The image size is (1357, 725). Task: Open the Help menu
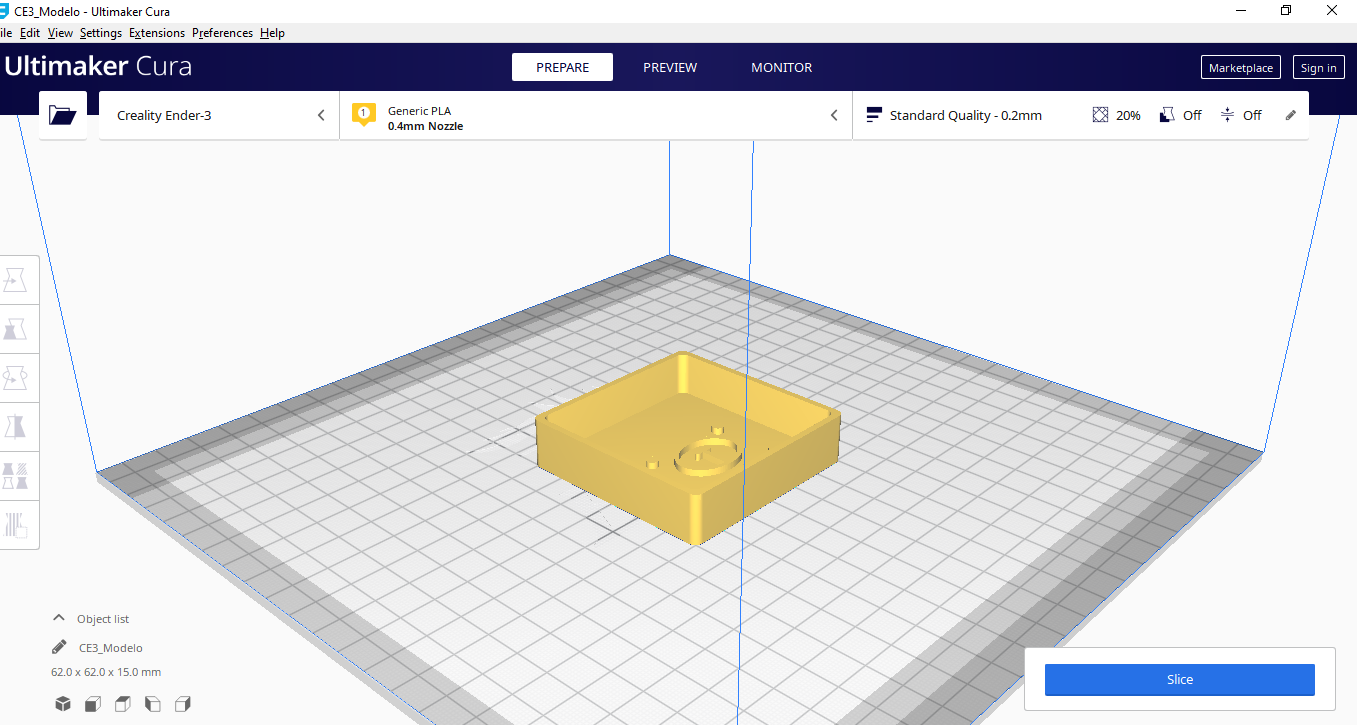[272, 33]
